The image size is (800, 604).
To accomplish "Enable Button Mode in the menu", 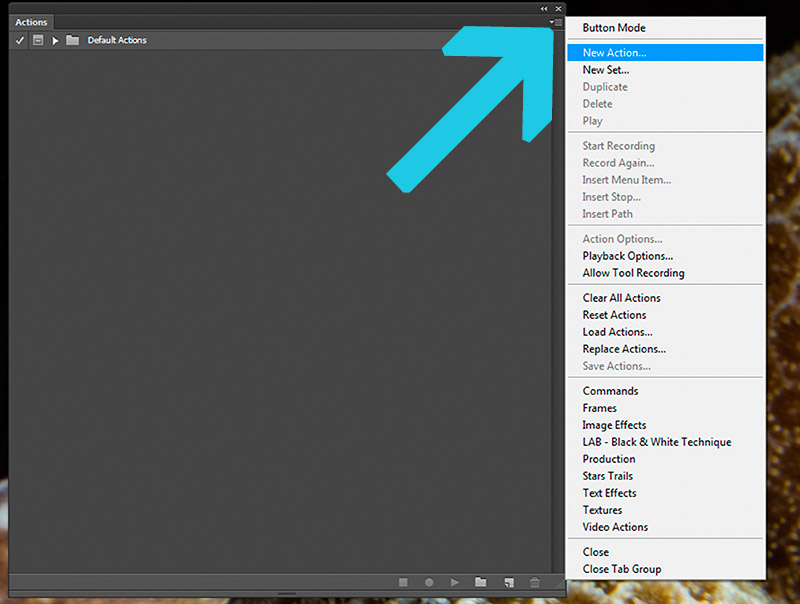I will [614, 28].
